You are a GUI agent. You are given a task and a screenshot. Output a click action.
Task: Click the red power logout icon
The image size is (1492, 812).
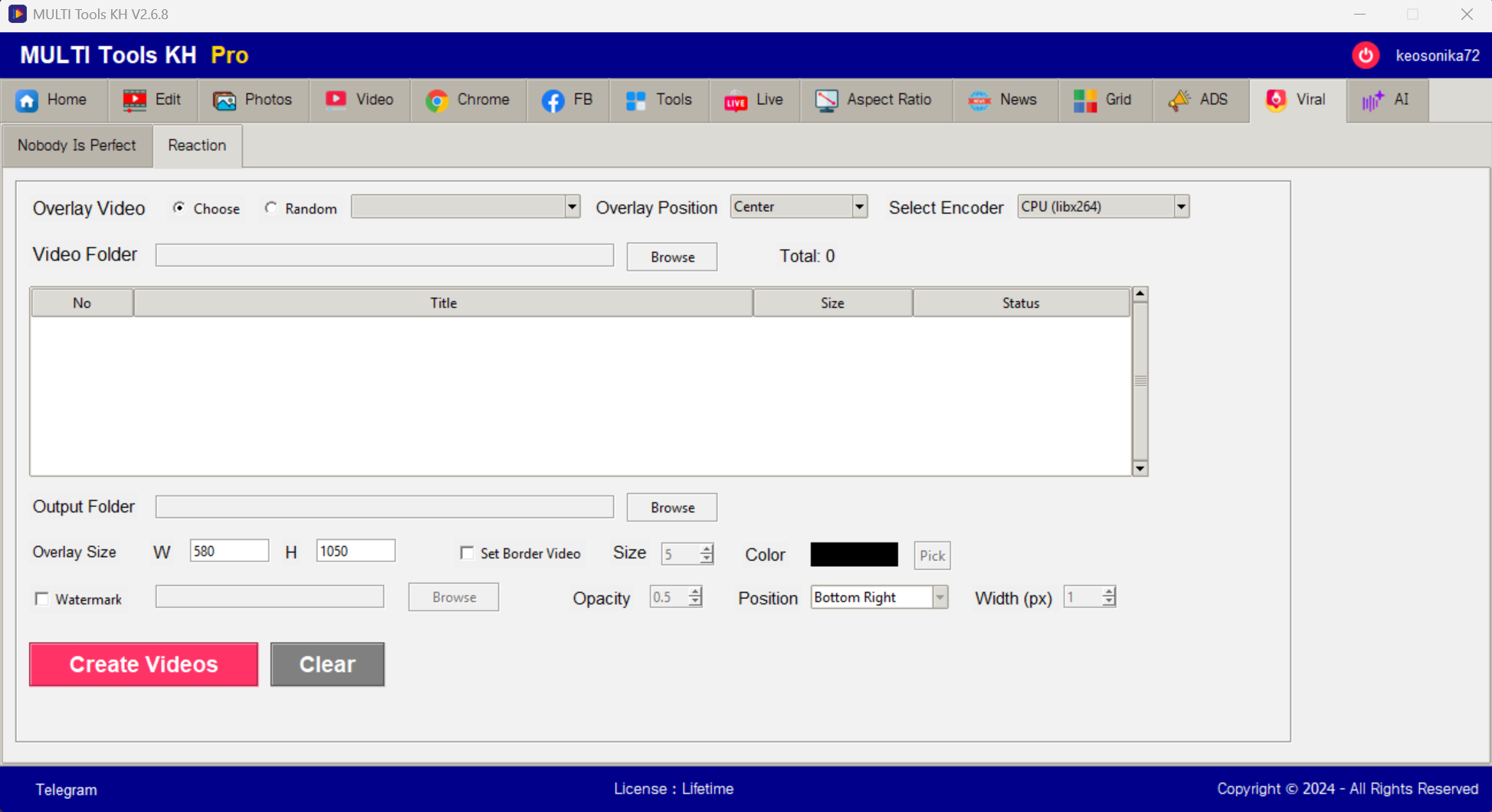1365,55
